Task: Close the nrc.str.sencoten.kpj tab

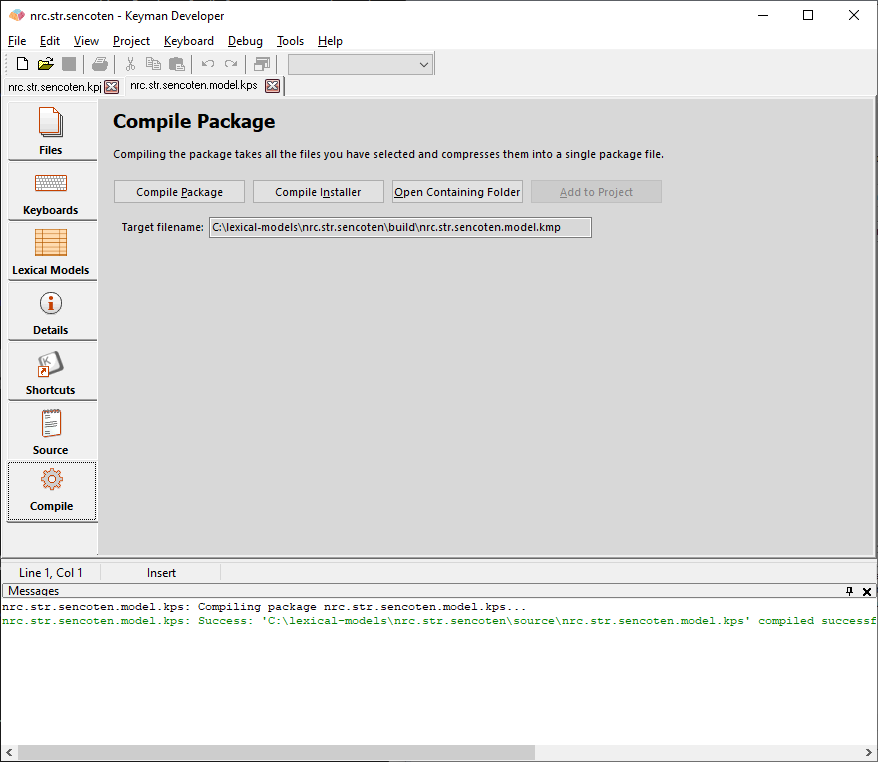Action: (x=111, y=87)
